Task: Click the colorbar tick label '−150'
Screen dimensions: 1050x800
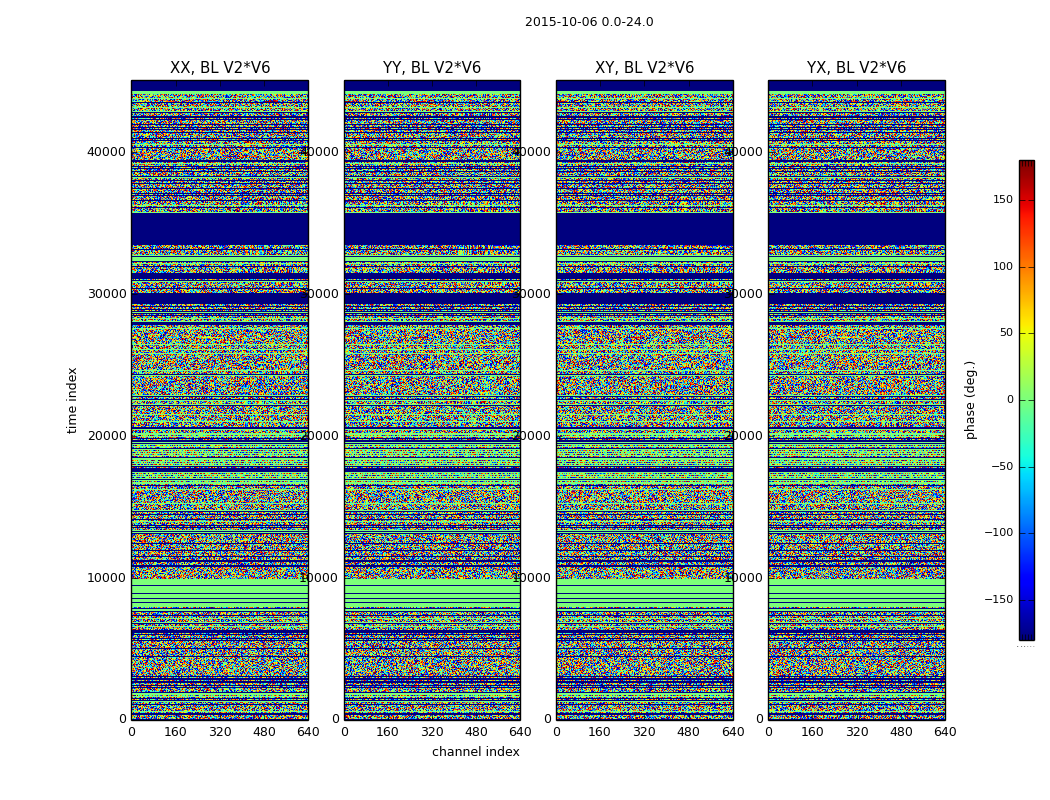Action: (998, 600)
